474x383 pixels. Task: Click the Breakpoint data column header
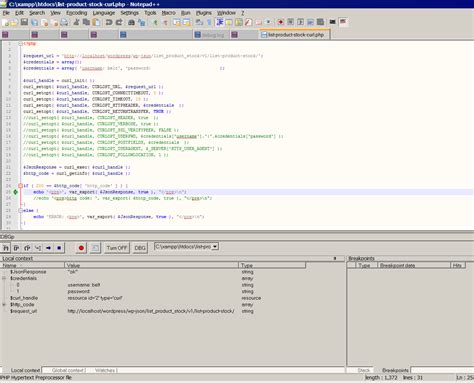point(414,266)
